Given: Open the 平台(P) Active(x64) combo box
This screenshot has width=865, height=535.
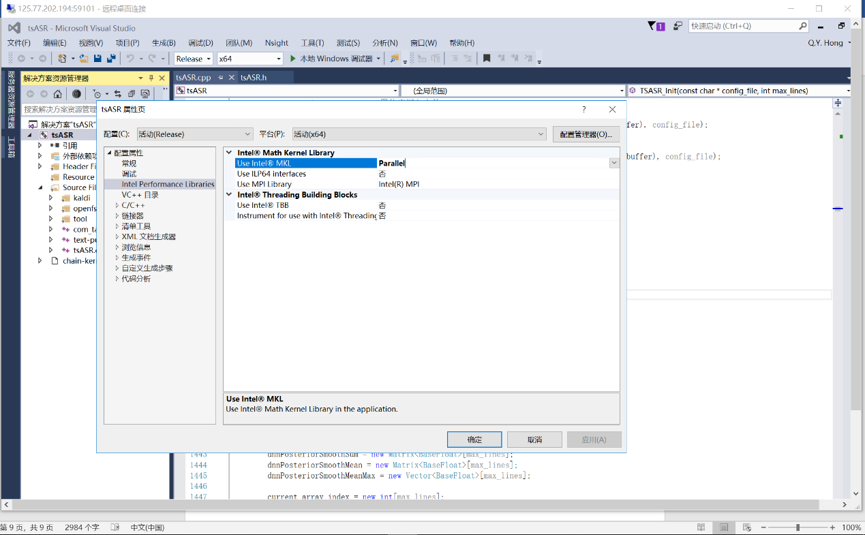Looking at the screenshot, I should tap(419, 134).
